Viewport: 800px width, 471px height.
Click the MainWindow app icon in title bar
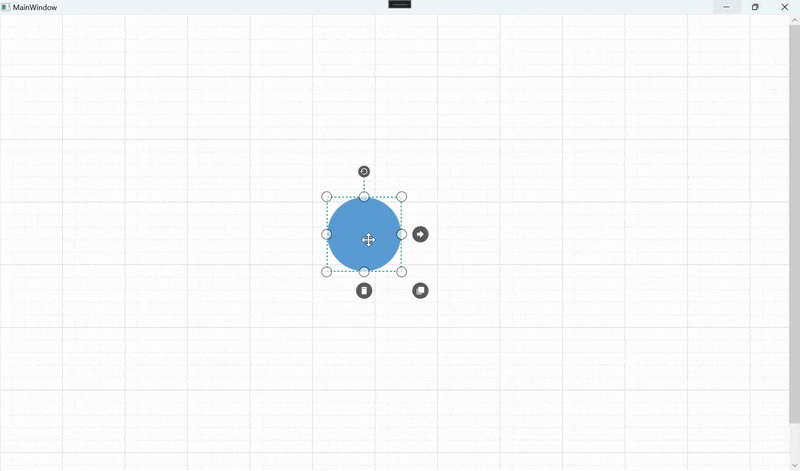pos(6,7)
